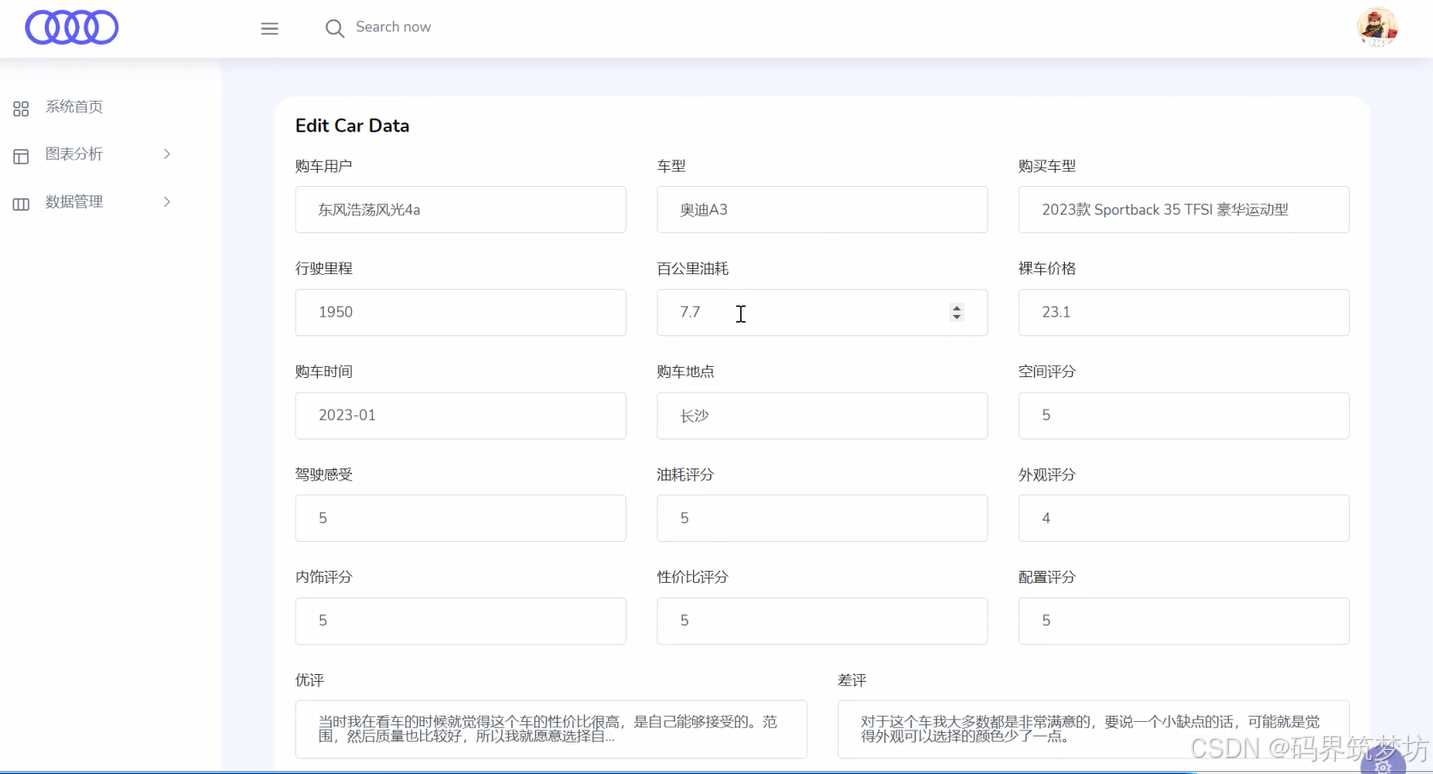Click the 性价比评分 input field
The height and width of the screenshot is (774, 1433).
click(x=822, y=621)
